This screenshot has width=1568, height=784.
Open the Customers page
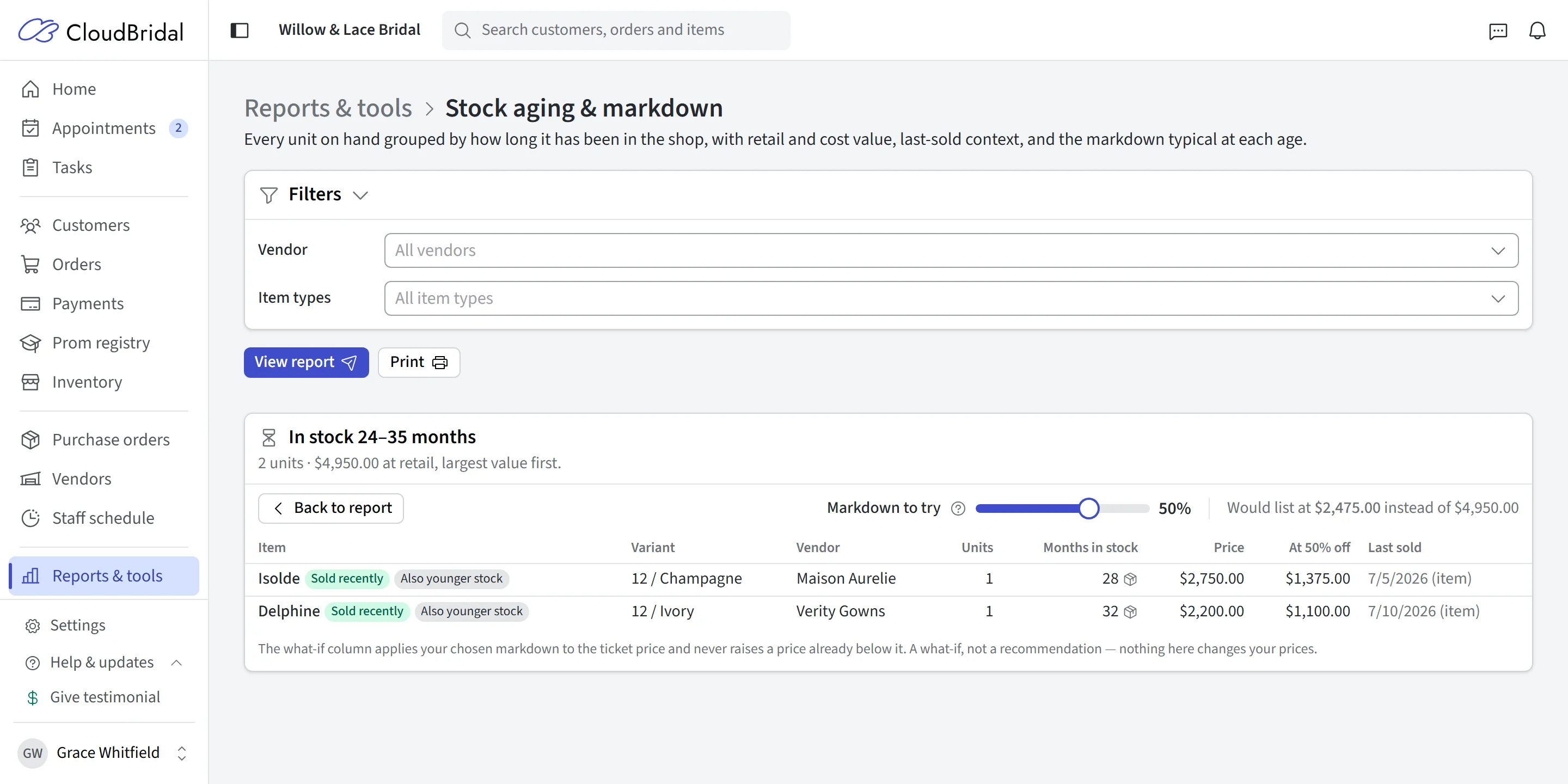(x=104, y=225)
